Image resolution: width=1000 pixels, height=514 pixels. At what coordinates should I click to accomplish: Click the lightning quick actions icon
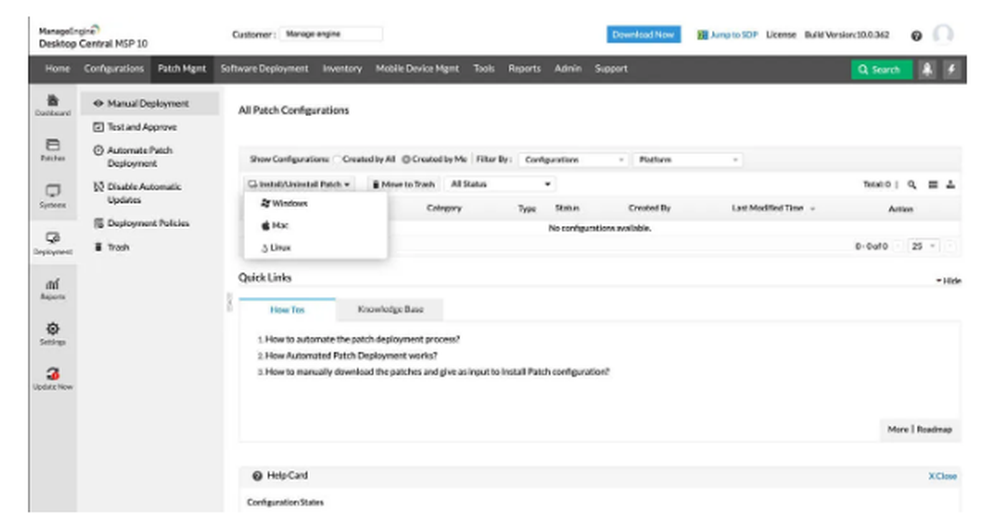[x=951, y=70]
